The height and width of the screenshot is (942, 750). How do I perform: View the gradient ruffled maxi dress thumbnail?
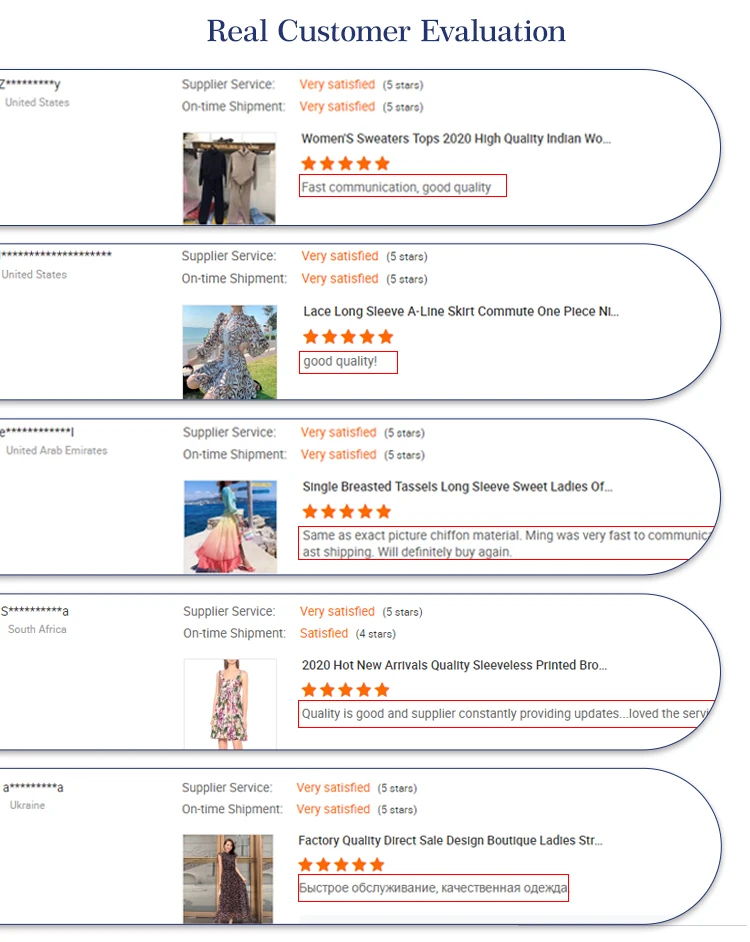point(230,526)
